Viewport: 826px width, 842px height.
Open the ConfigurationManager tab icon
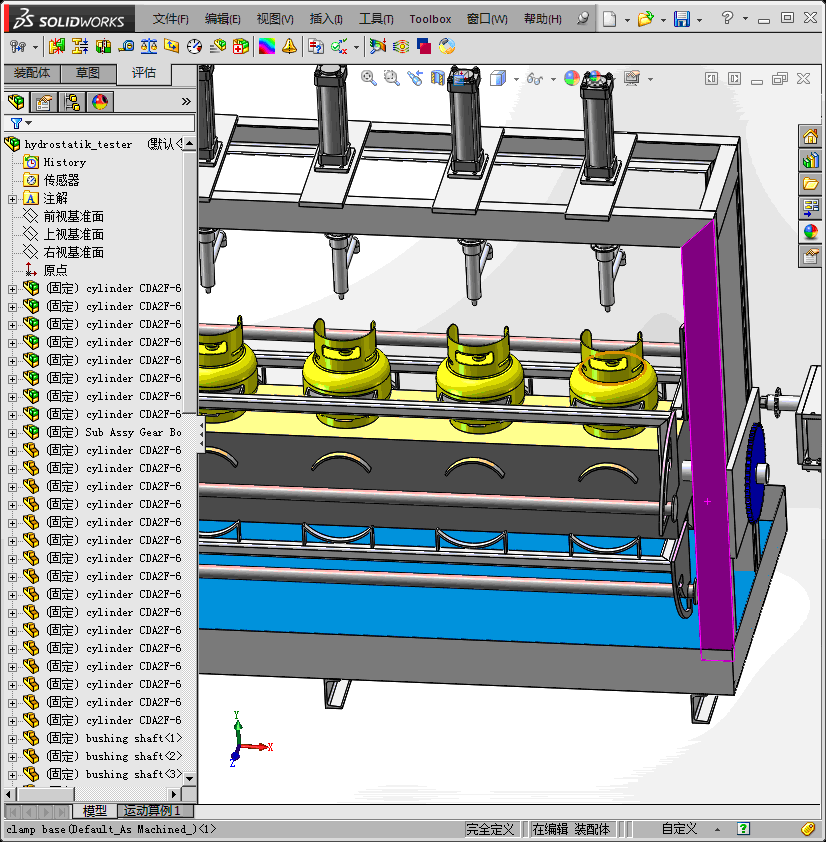click(72, 101)
